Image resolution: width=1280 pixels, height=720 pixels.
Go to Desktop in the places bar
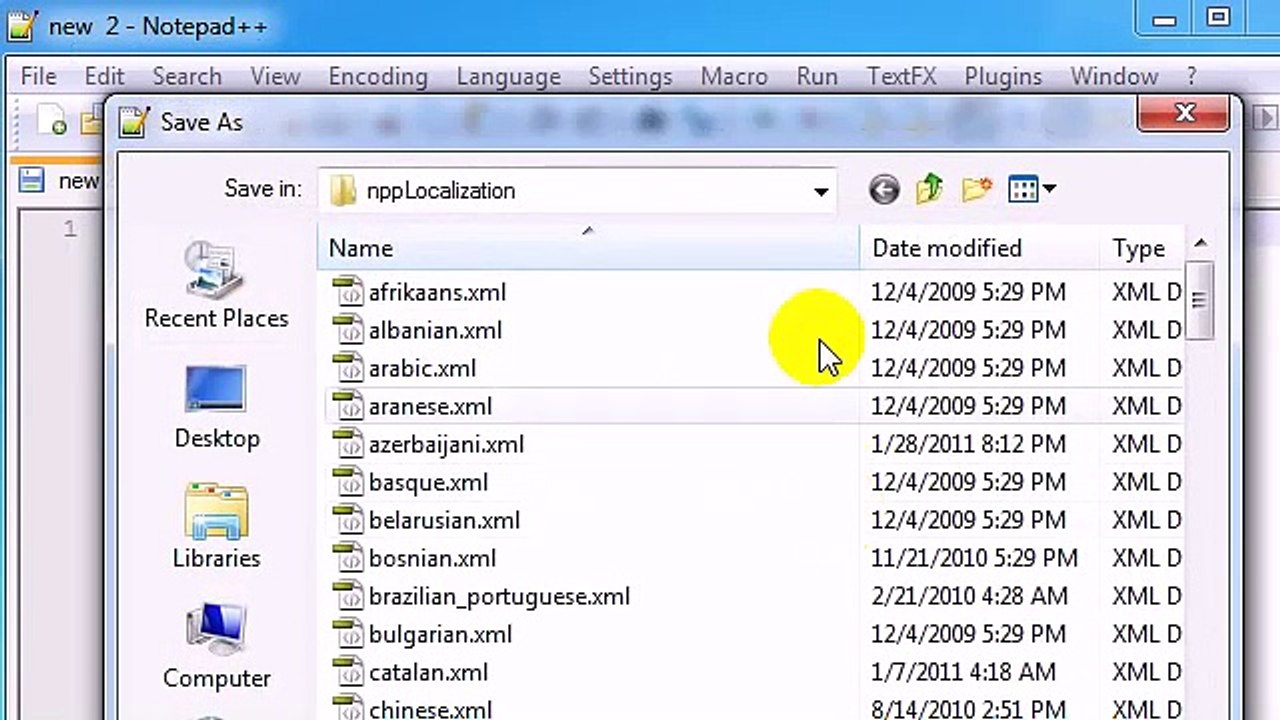pos(216,408)
